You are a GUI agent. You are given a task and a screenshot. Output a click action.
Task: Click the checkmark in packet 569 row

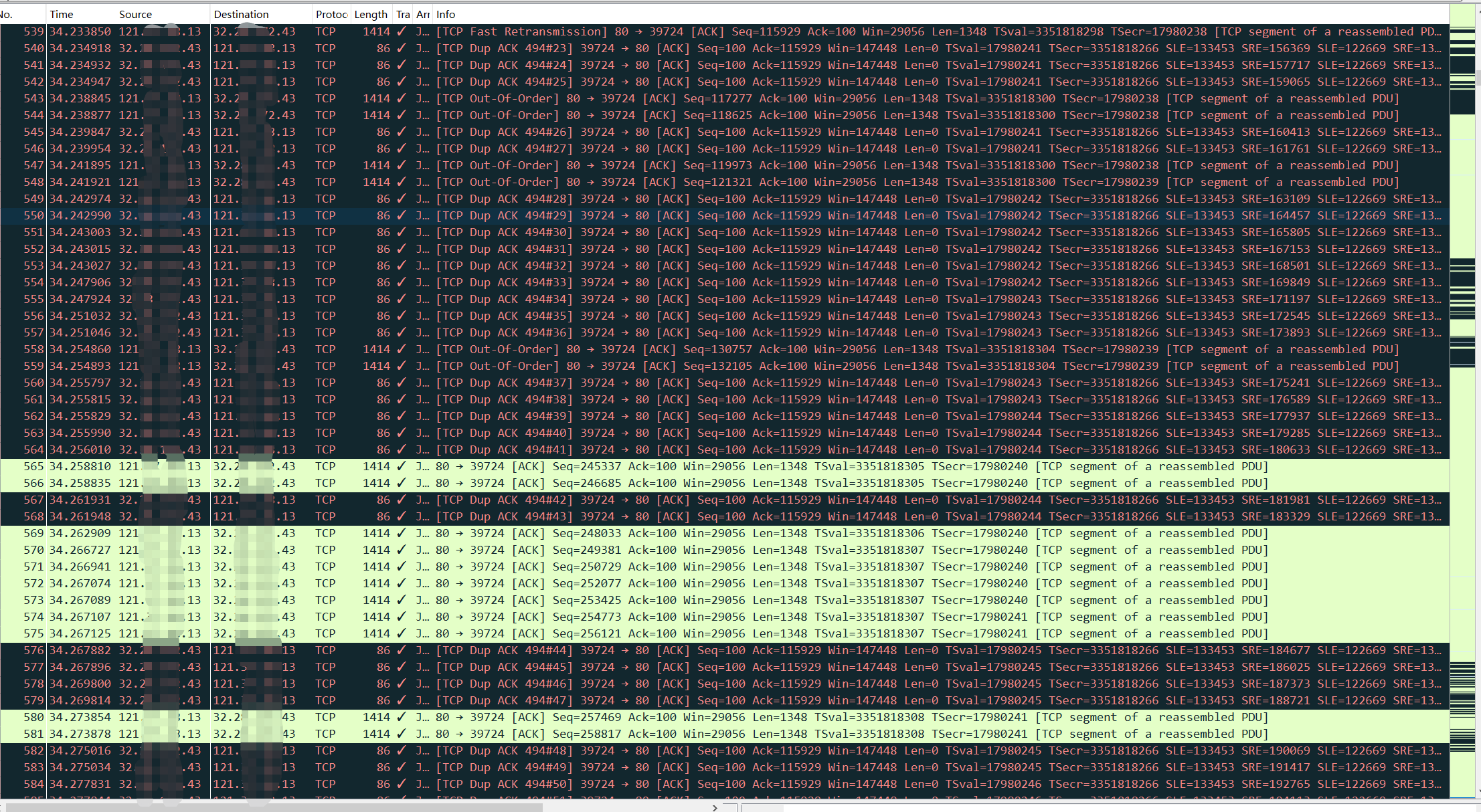(402, 533)
